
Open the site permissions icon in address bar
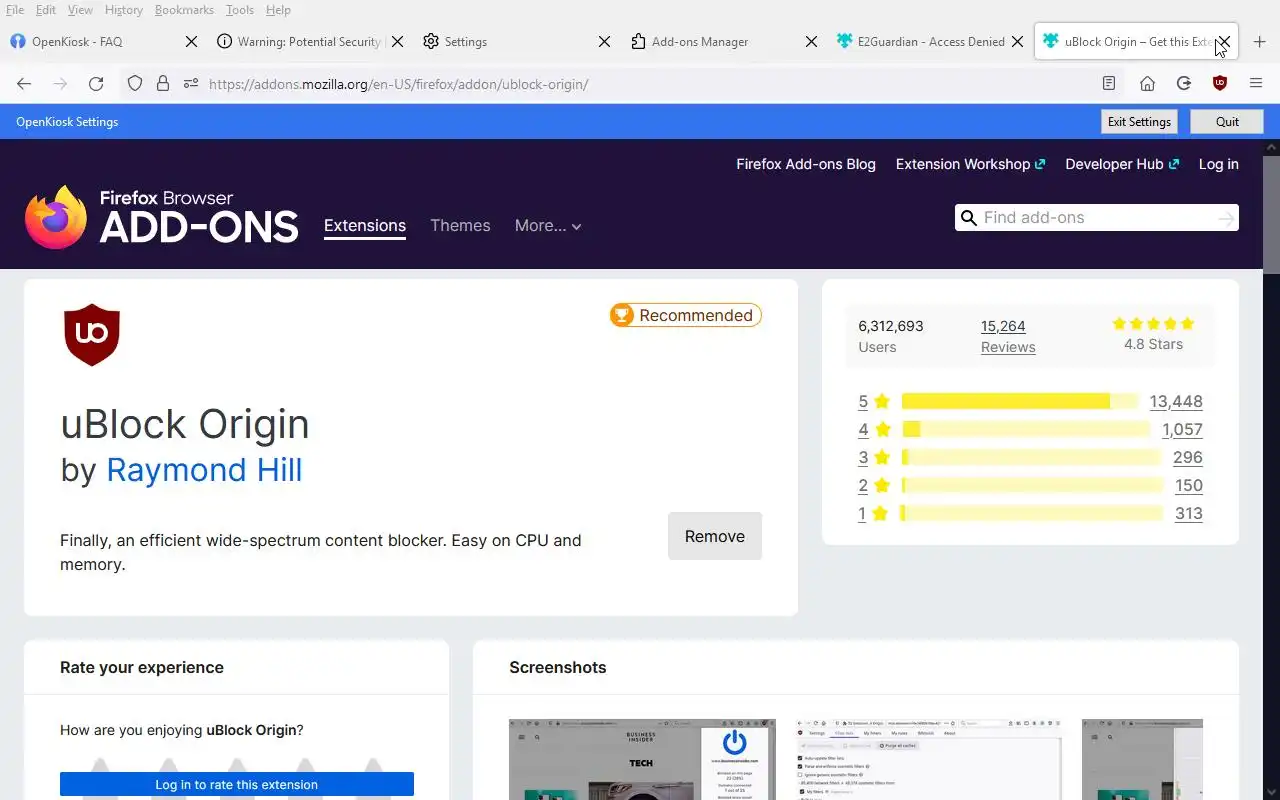191,84
